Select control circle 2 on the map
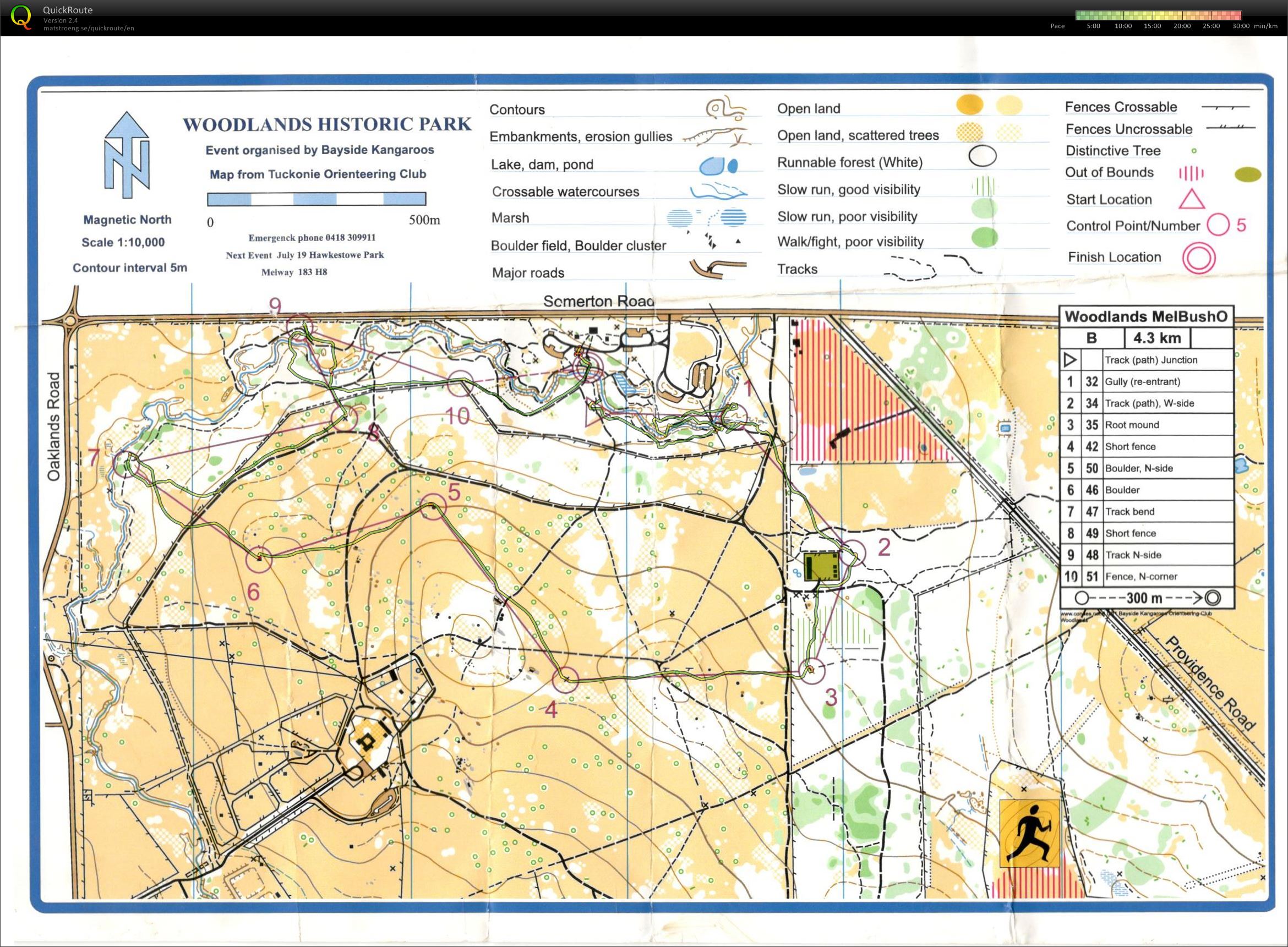The width and height of the screenshot is (1288, 947). click(x=852, y=553)
